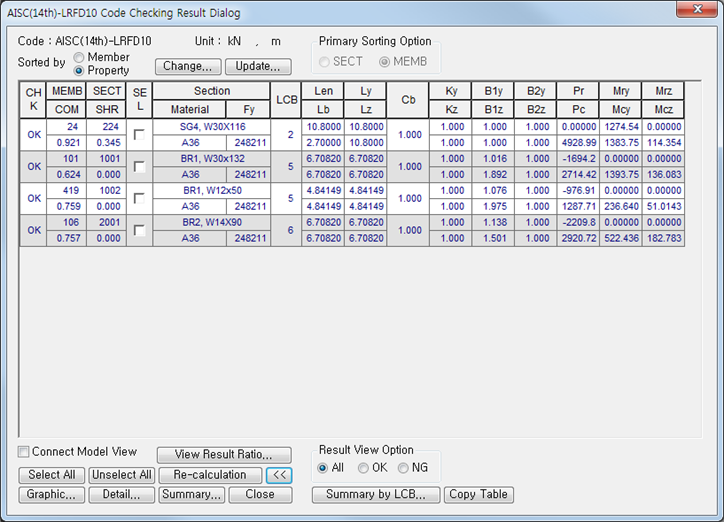The width and height of the screenshot is (724, 522).
Task: Open Summary by LCB...
Action: (x=376, y=494)
